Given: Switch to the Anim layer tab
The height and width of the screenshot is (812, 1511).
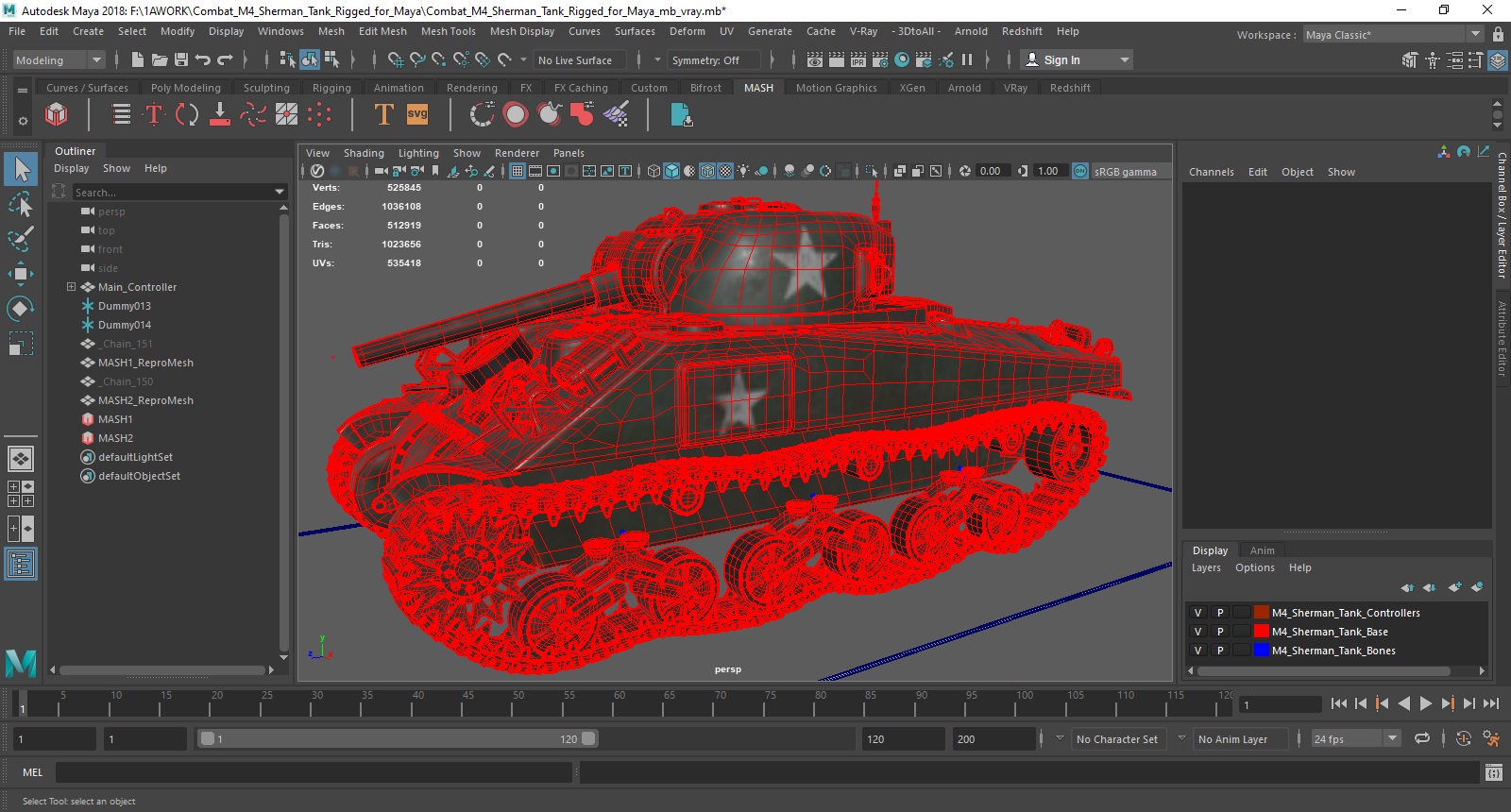Looking at the screenshot, I should point(1262,550).
